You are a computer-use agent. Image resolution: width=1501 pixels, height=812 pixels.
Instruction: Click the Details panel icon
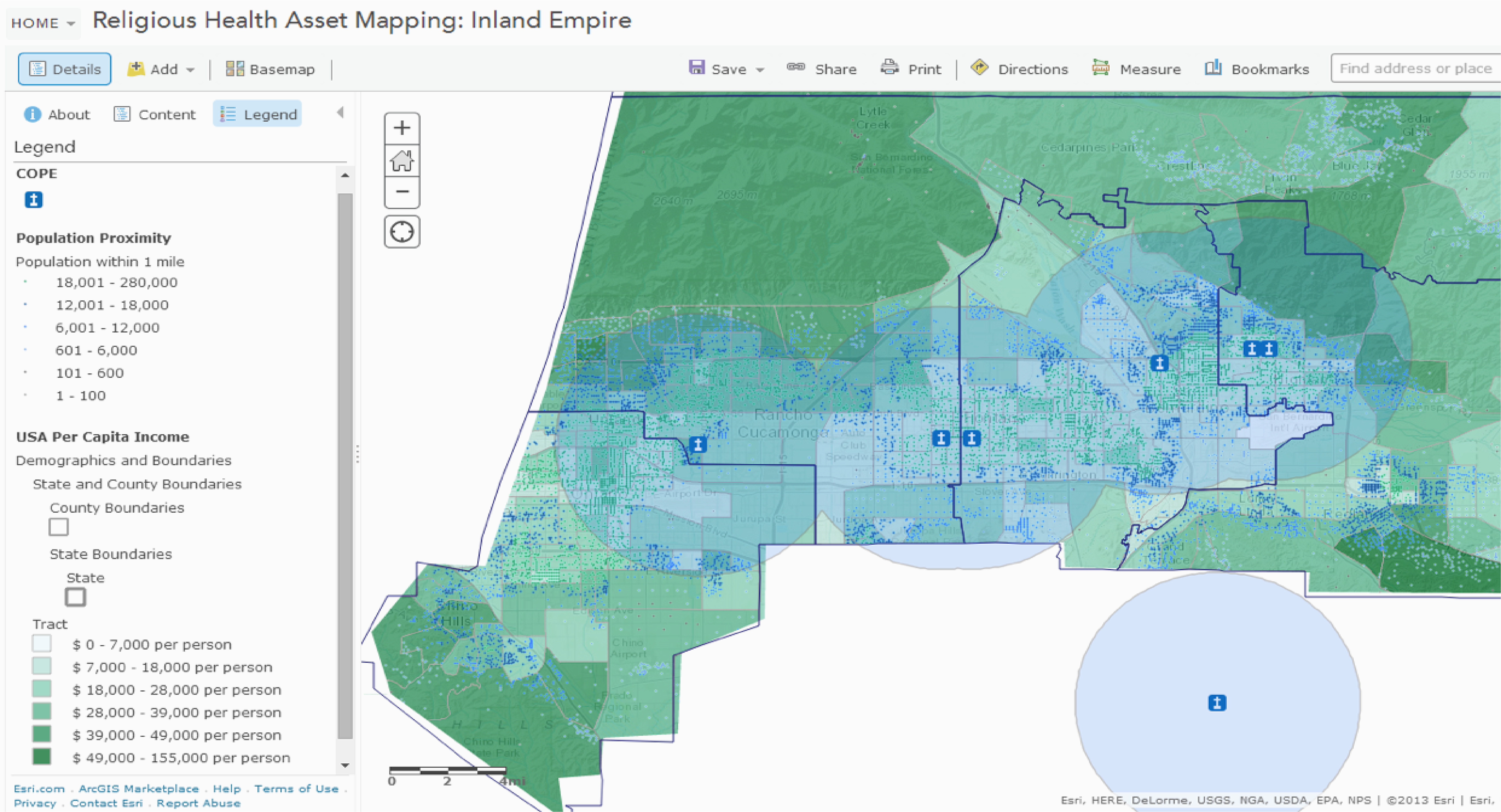37,69
